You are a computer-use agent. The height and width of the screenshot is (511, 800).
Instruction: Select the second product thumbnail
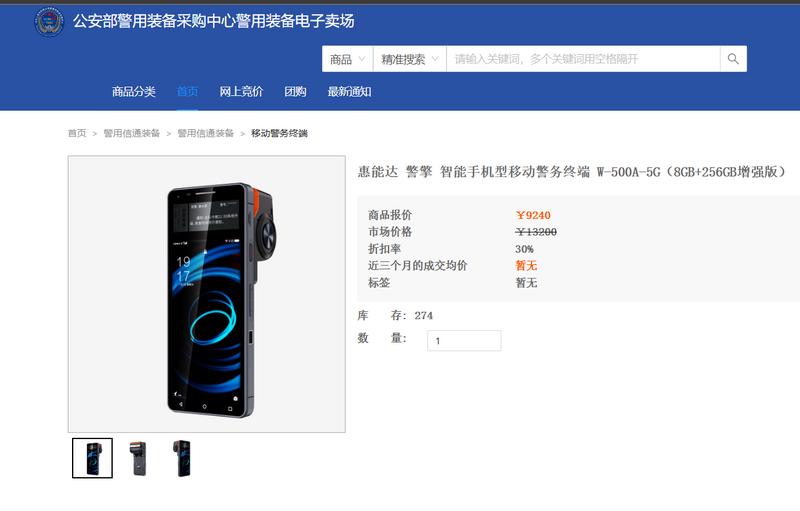pyautogui.click(x=137, y=458)
